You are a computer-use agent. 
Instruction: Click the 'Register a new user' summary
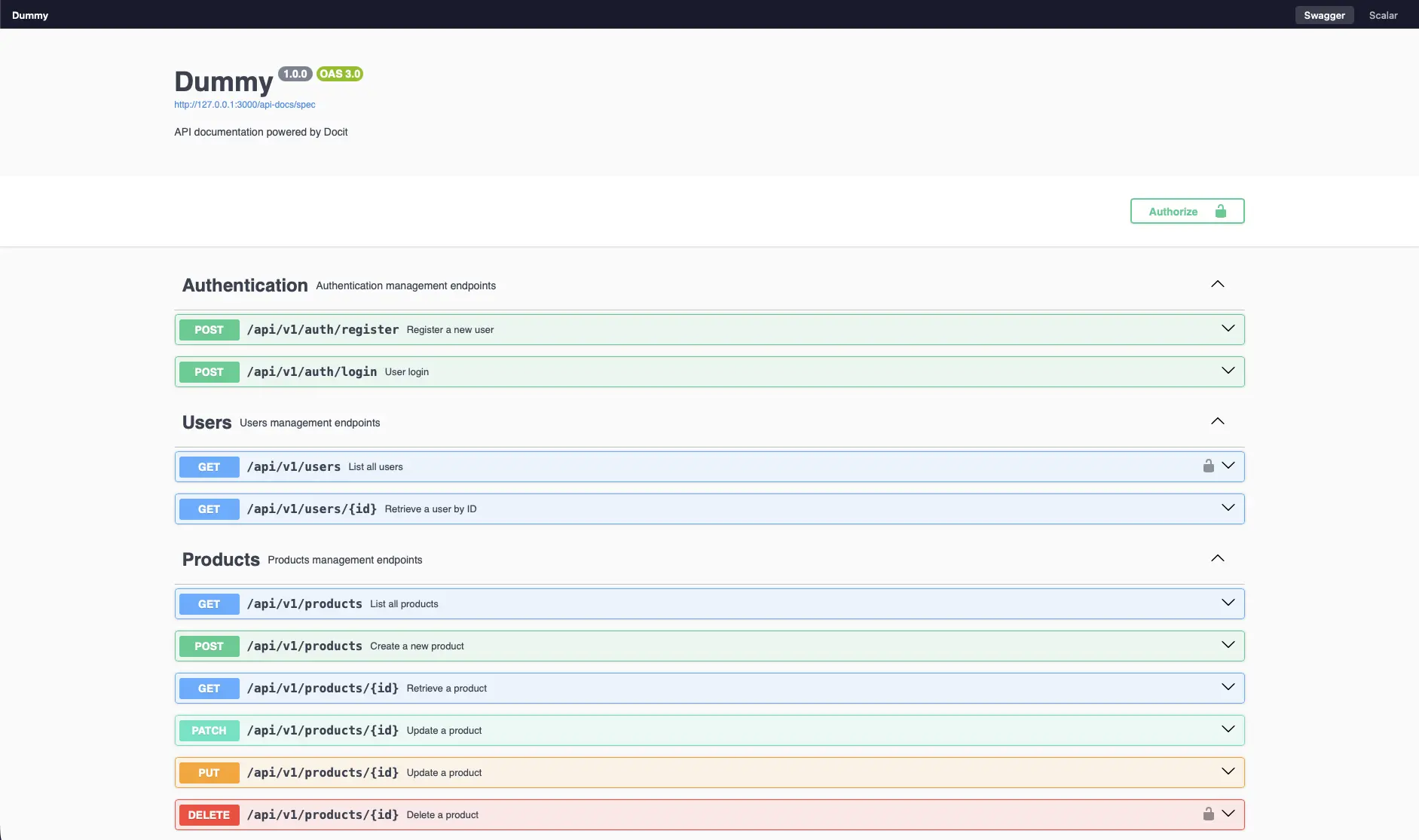tap(450, 330)
